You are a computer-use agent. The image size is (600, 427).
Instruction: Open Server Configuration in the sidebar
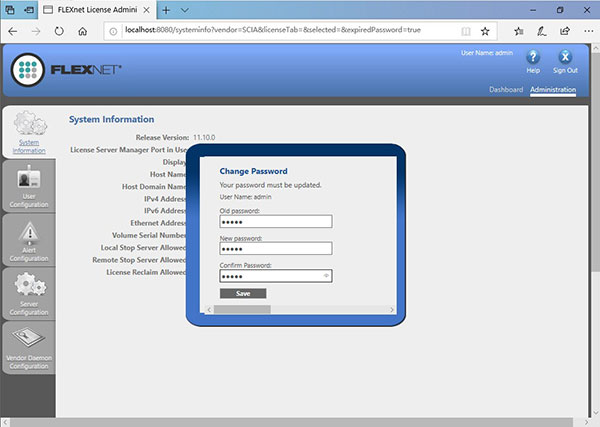click(29, 294)
